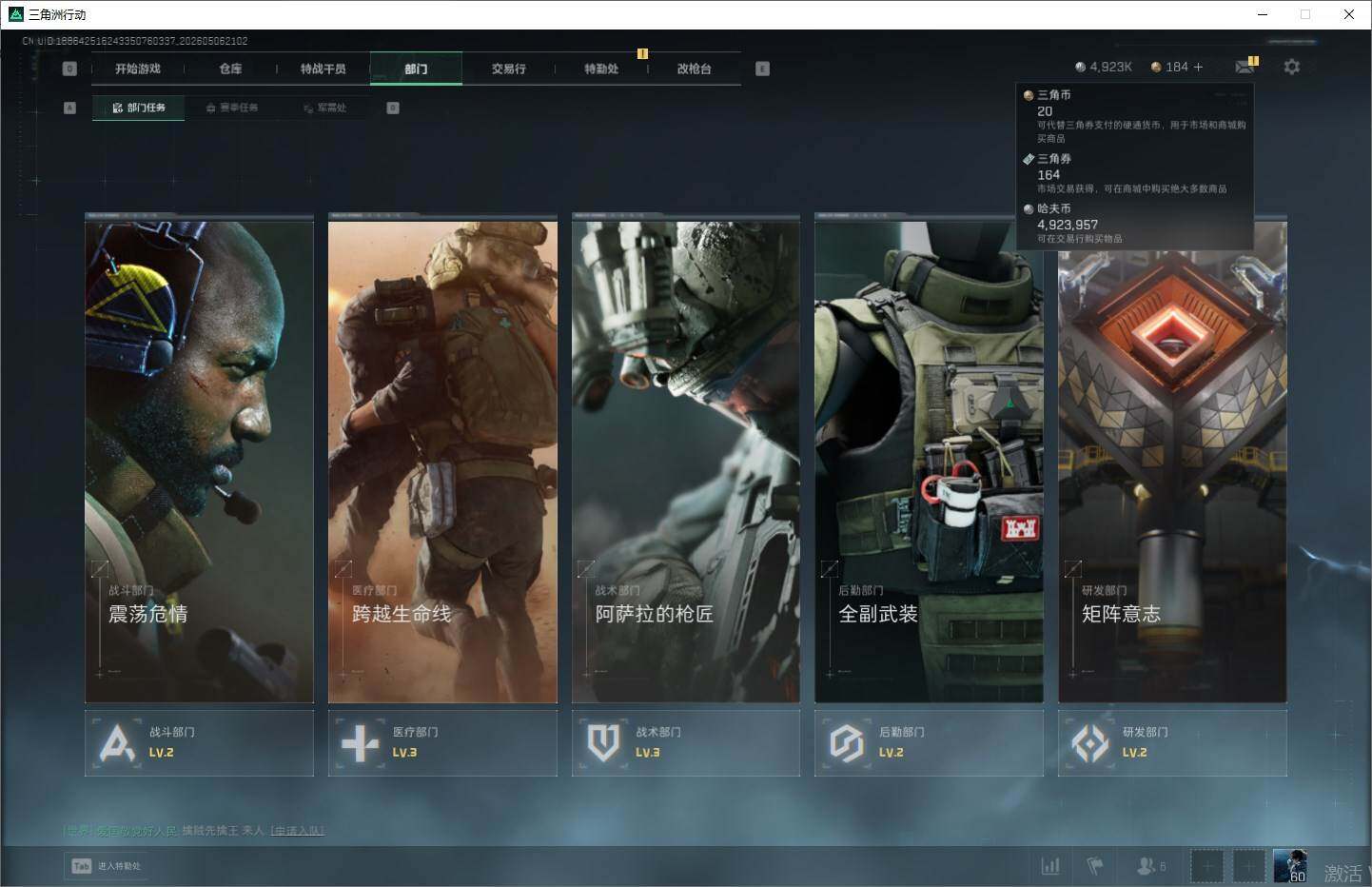Click the 三角券 entry in currency tooltip

[1137, 173]
